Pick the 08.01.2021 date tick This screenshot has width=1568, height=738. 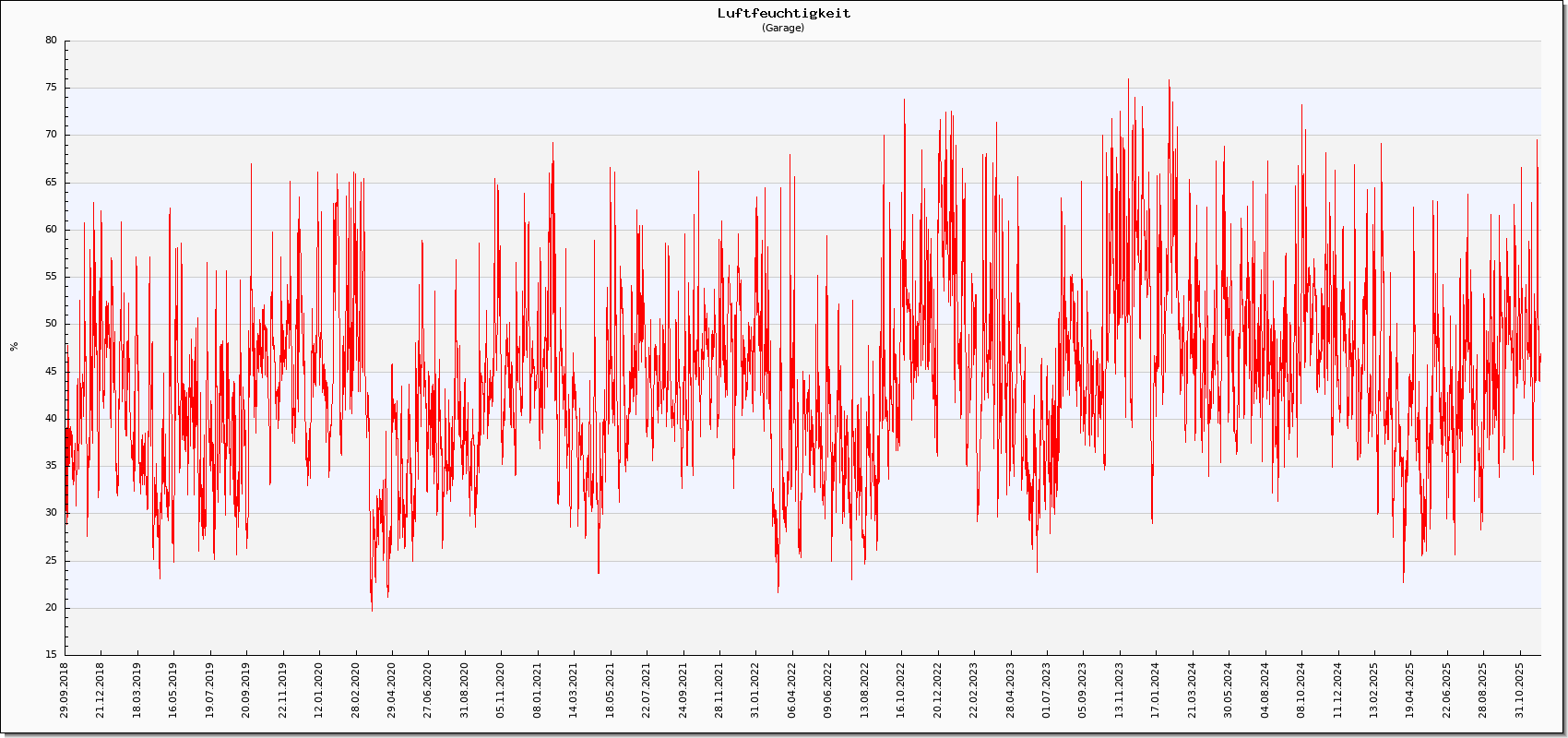click(538, 691)
